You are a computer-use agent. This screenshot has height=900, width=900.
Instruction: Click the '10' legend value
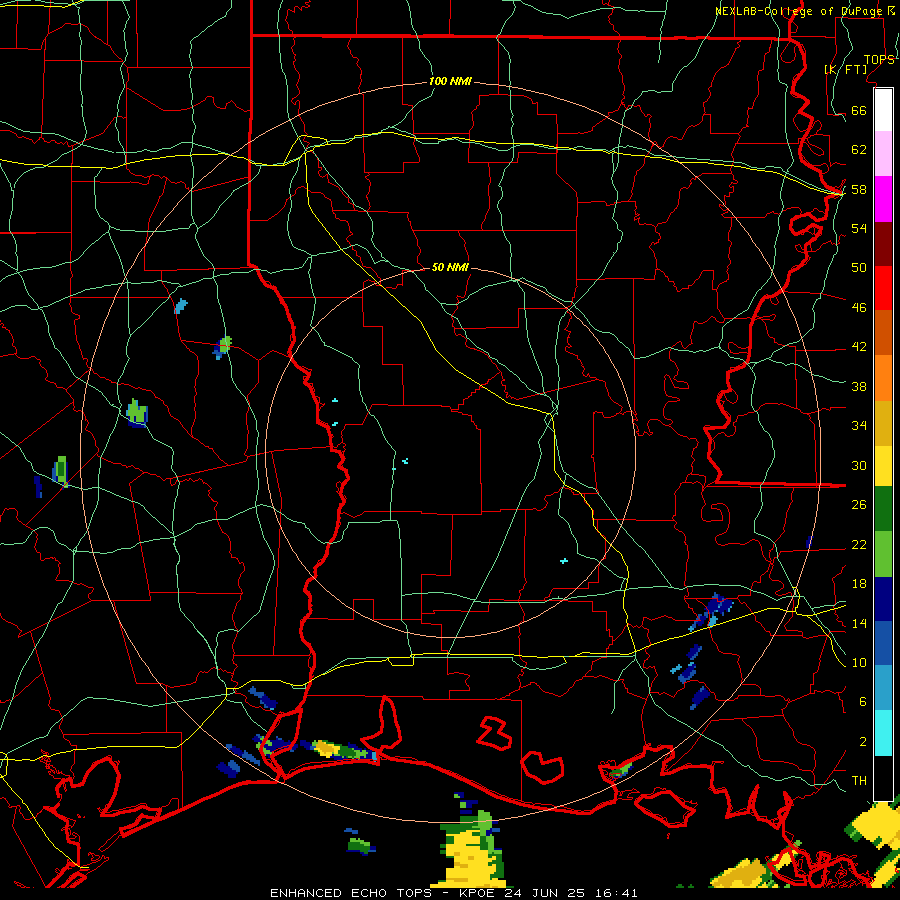859,662
